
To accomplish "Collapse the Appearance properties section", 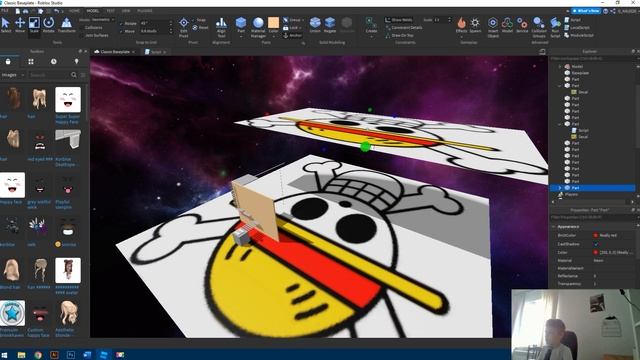I will point(554,227).
